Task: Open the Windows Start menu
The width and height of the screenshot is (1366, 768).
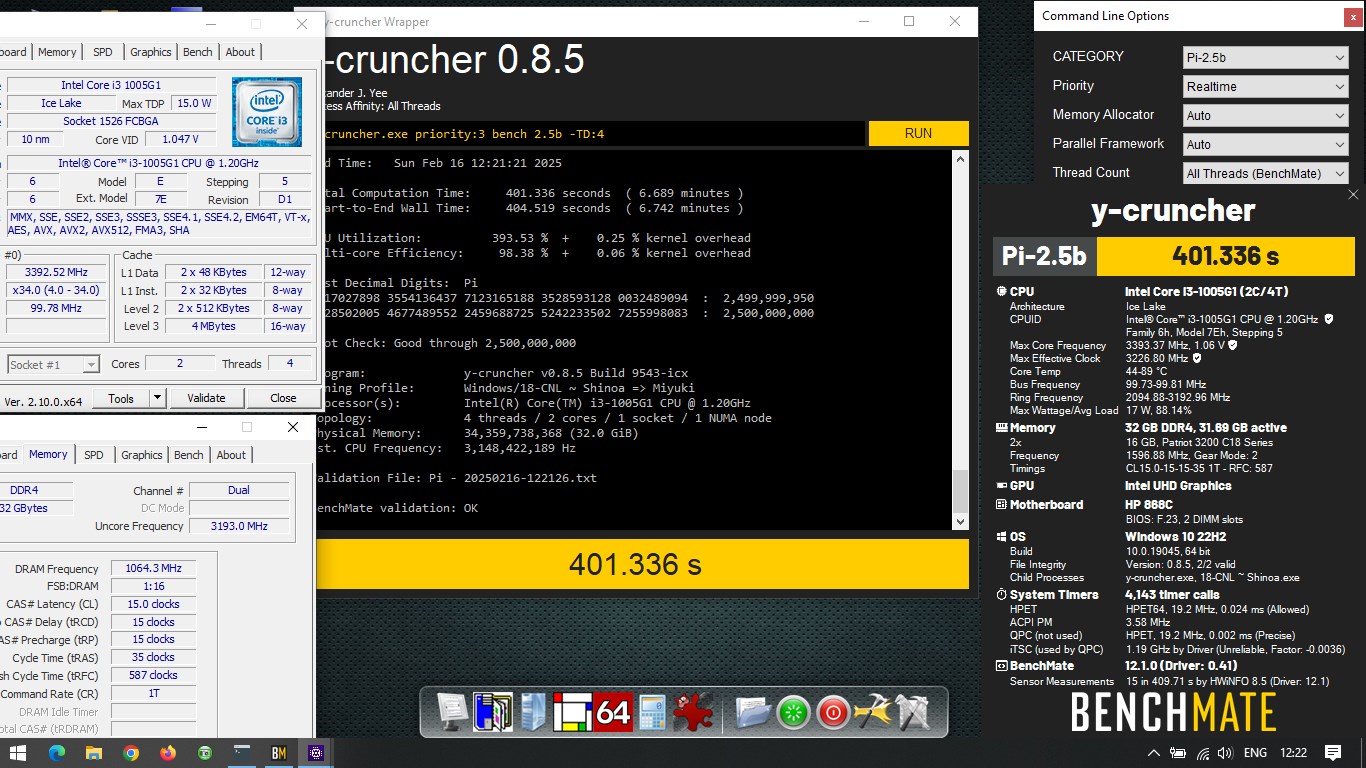Action: click(18, 753)
